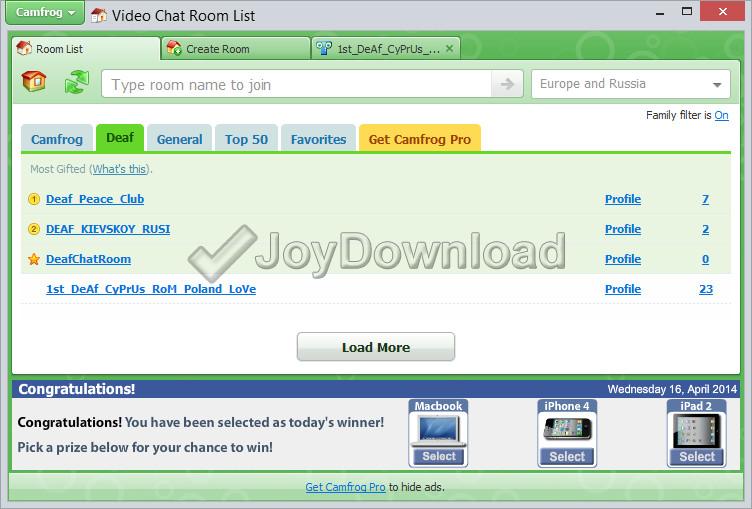Open the Favorites category tab

click(x=318, y=139)
